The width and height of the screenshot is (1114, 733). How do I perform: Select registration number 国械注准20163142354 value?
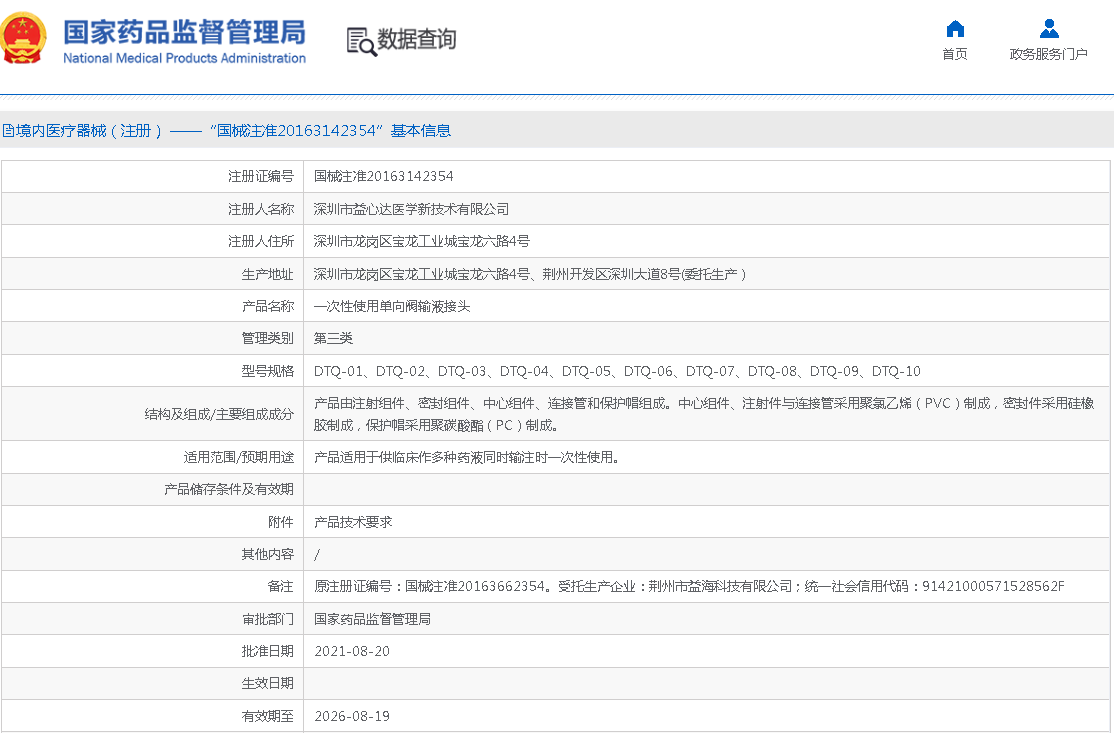pyautogui.click(x=384, y=176)
